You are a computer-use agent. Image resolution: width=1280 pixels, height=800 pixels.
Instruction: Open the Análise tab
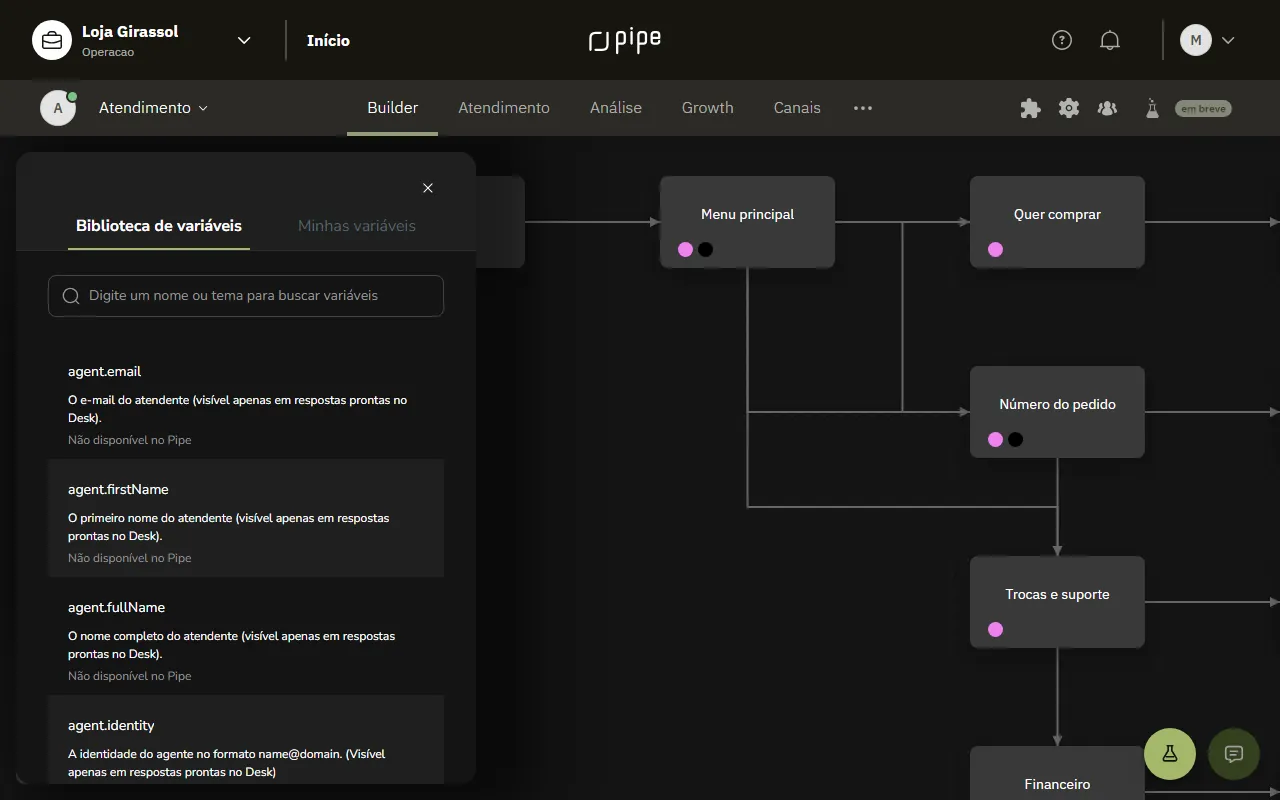[616, 108]
